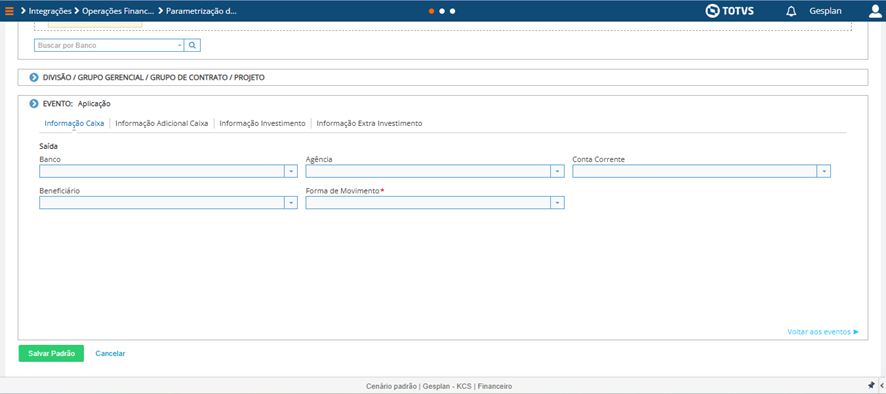Open the Agência dropdown arrow
Viewport: 886px width, 394px height.
coord(558,171)
